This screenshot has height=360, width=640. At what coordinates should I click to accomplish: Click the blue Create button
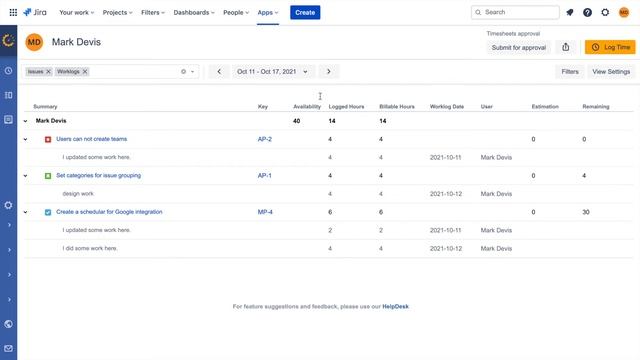click(x=305, y=13)
